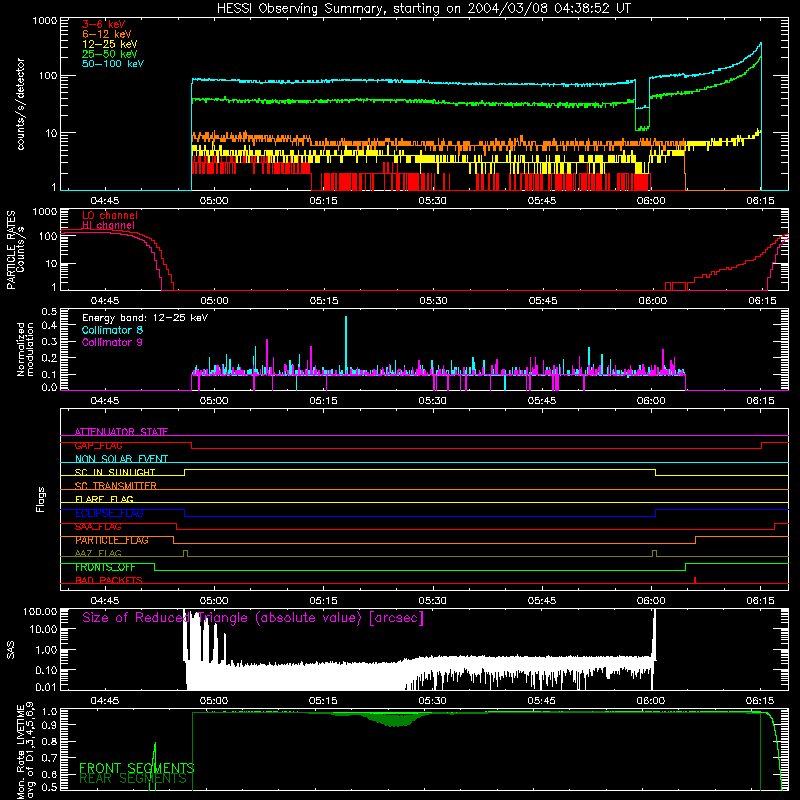The width and height of the screenshot is (800, 800).
Task: Click the 05:45 tick label under the Flags plot
Action: click(x=542, y=601)
